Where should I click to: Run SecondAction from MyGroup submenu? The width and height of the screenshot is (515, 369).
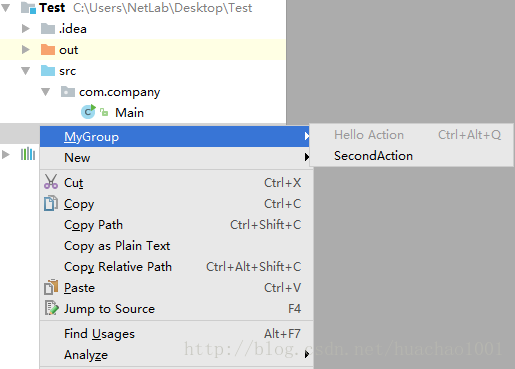pos(412,156)
